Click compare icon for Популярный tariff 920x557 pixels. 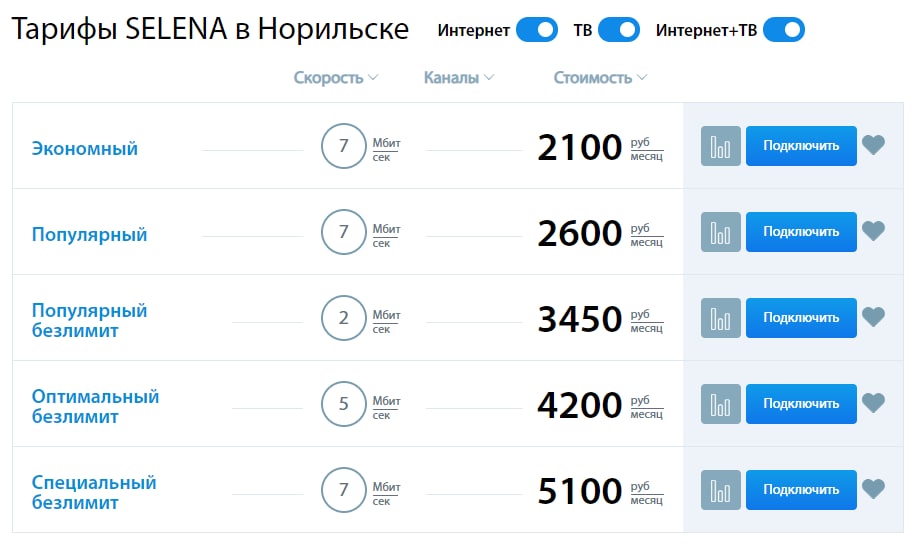(x=721, y=232)
